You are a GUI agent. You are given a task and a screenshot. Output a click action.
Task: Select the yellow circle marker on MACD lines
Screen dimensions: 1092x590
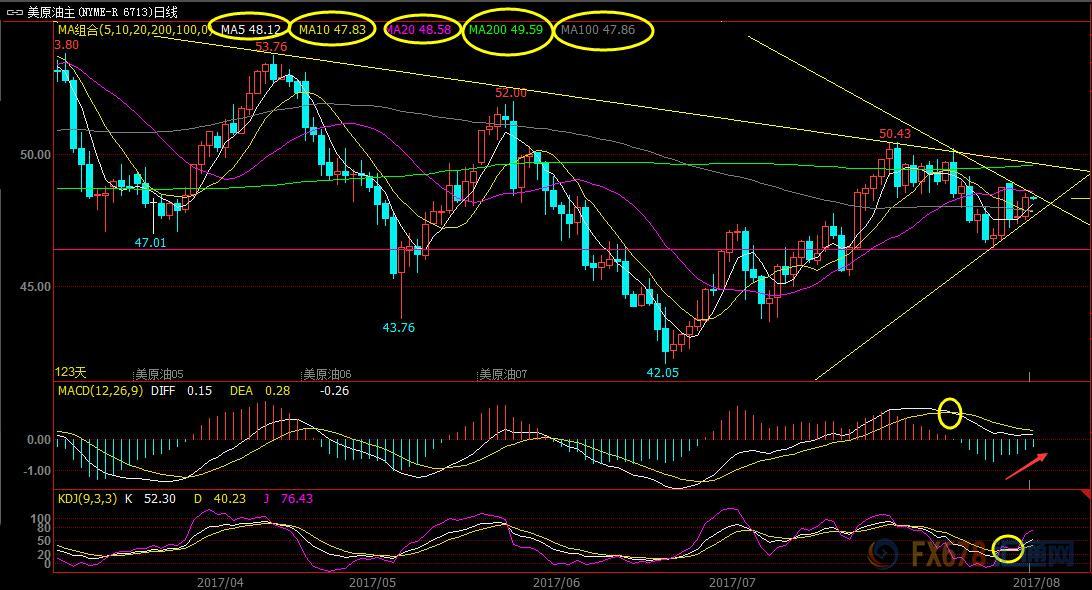pyautogui.click(x=949, y=411)
